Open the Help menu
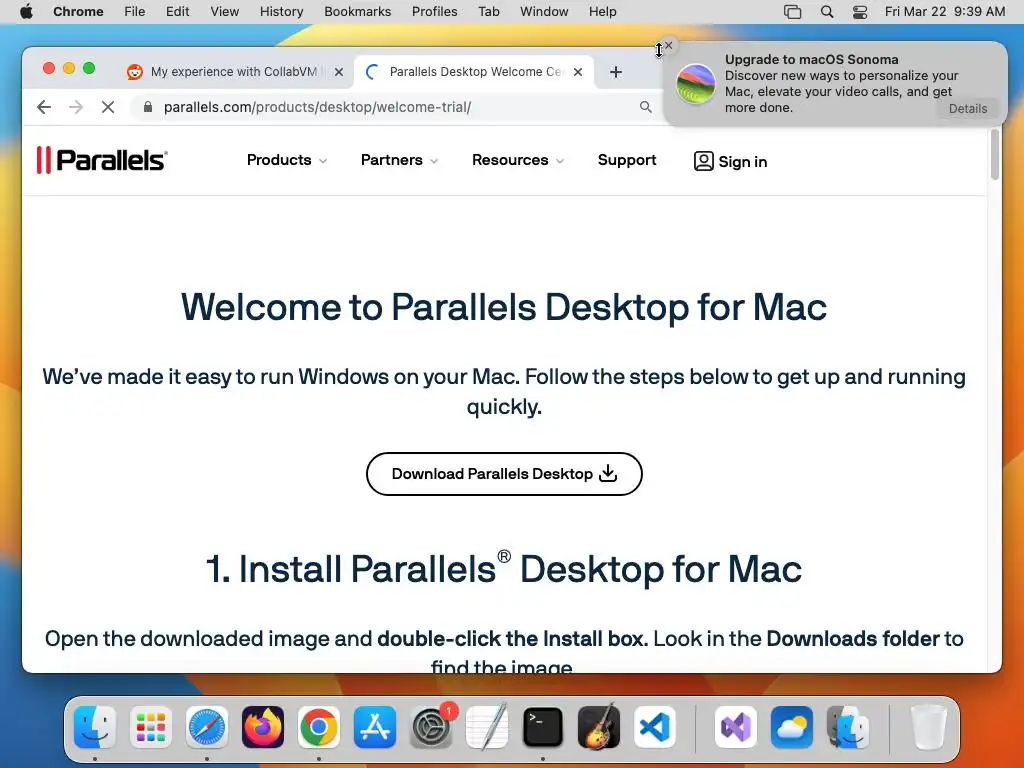The image size is (1024, 768). click(x=602, y=12)
